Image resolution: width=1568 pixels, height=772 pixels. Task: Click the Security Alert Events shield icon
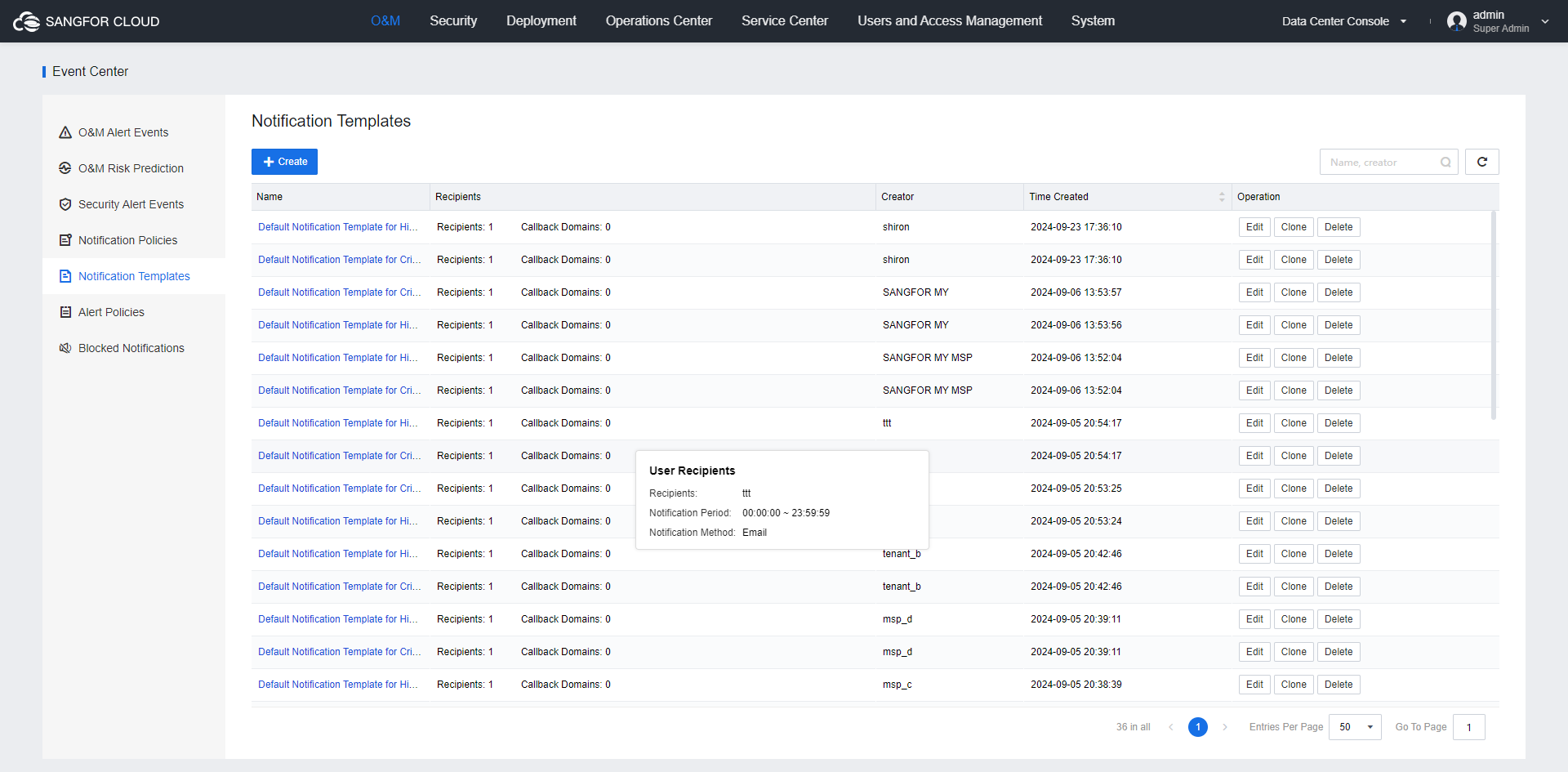click(x=65, y=204)
